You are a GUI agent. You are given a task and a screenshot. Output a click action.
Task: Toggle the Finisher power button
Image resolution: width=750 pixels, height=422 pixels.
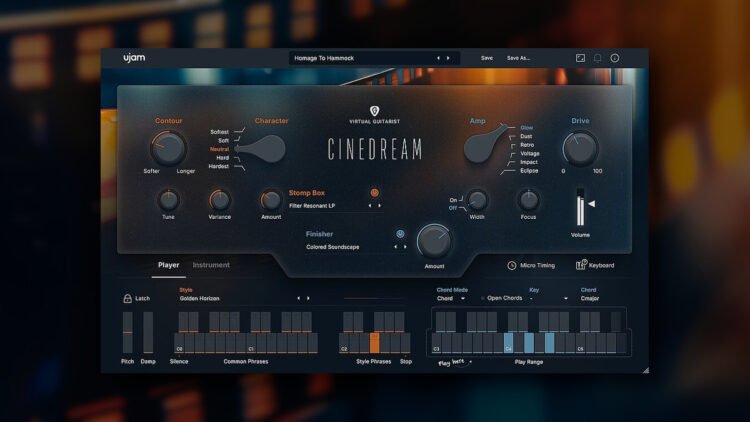coord(400,233)
